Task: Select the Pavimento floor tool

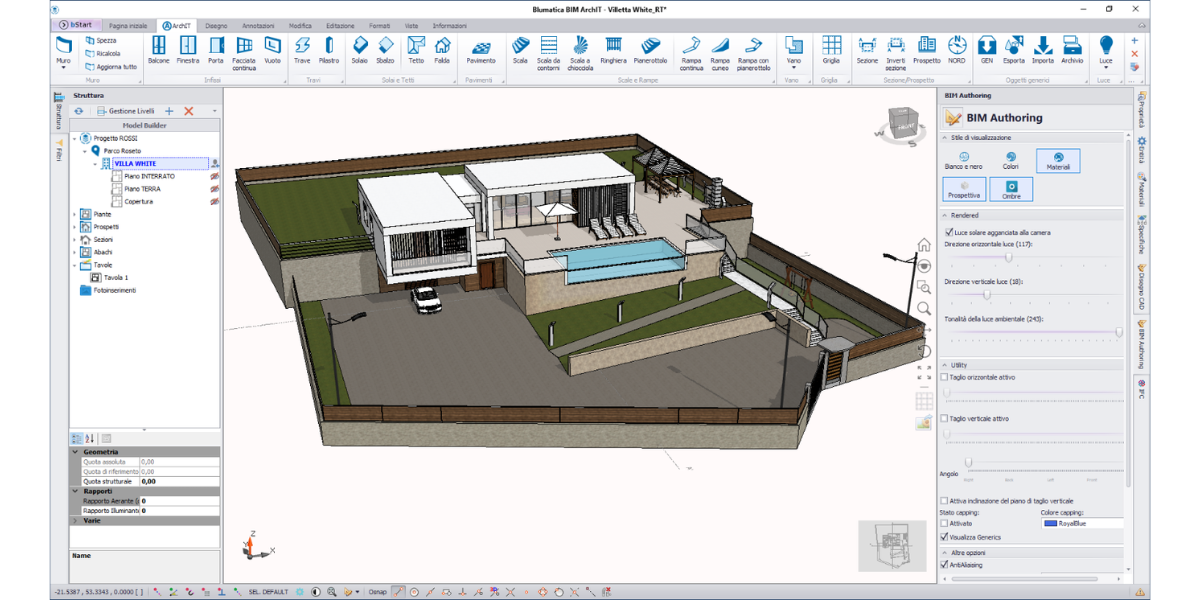Action: pos(480,50)
